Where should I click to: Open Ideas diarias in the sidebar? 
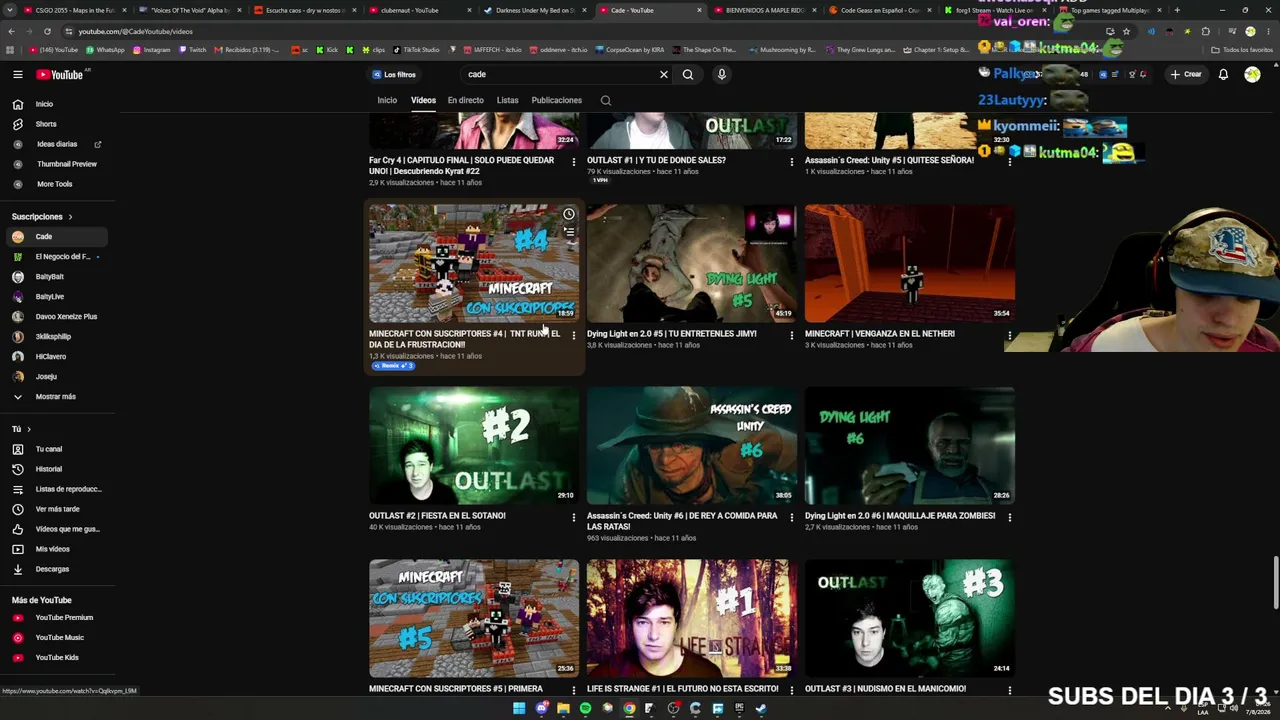55,144
